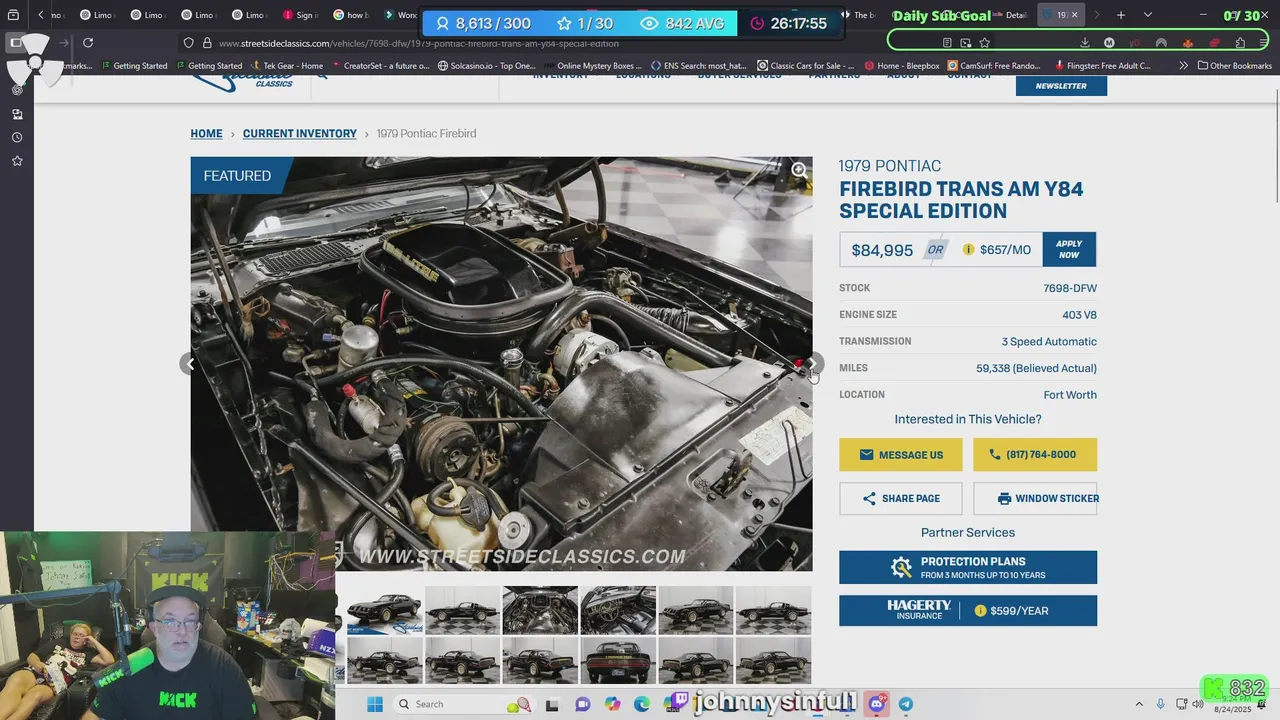This screenshot has height=720, width=1280.
Task: Open the Hagerty Insurance $599/YEAR banner
Action: [968, 611]
